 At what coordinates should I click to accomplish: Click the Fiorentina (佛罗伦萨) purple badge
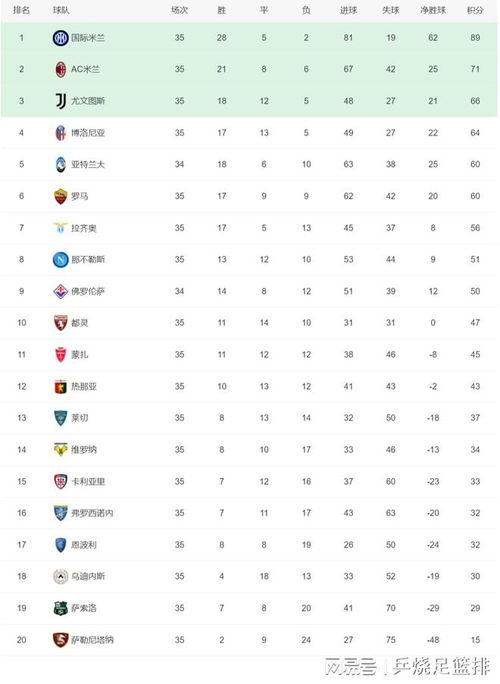tap(61, 291)
